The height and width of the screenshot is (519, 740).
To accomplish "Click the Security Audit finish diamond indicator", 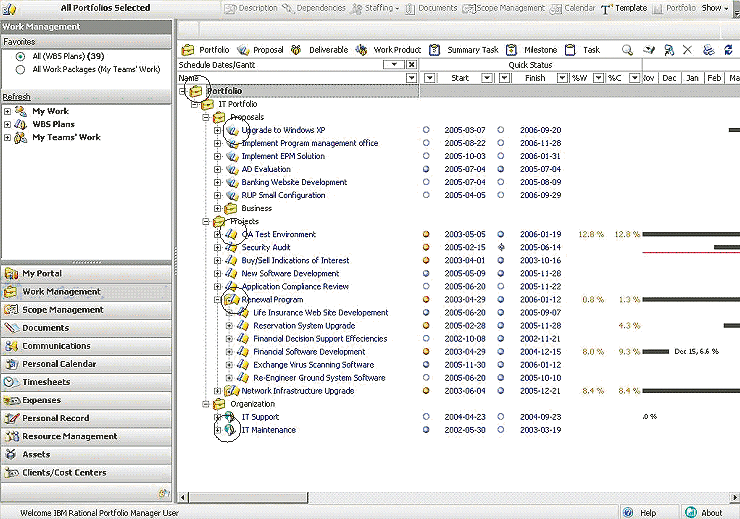I will [x=501, y=247].
